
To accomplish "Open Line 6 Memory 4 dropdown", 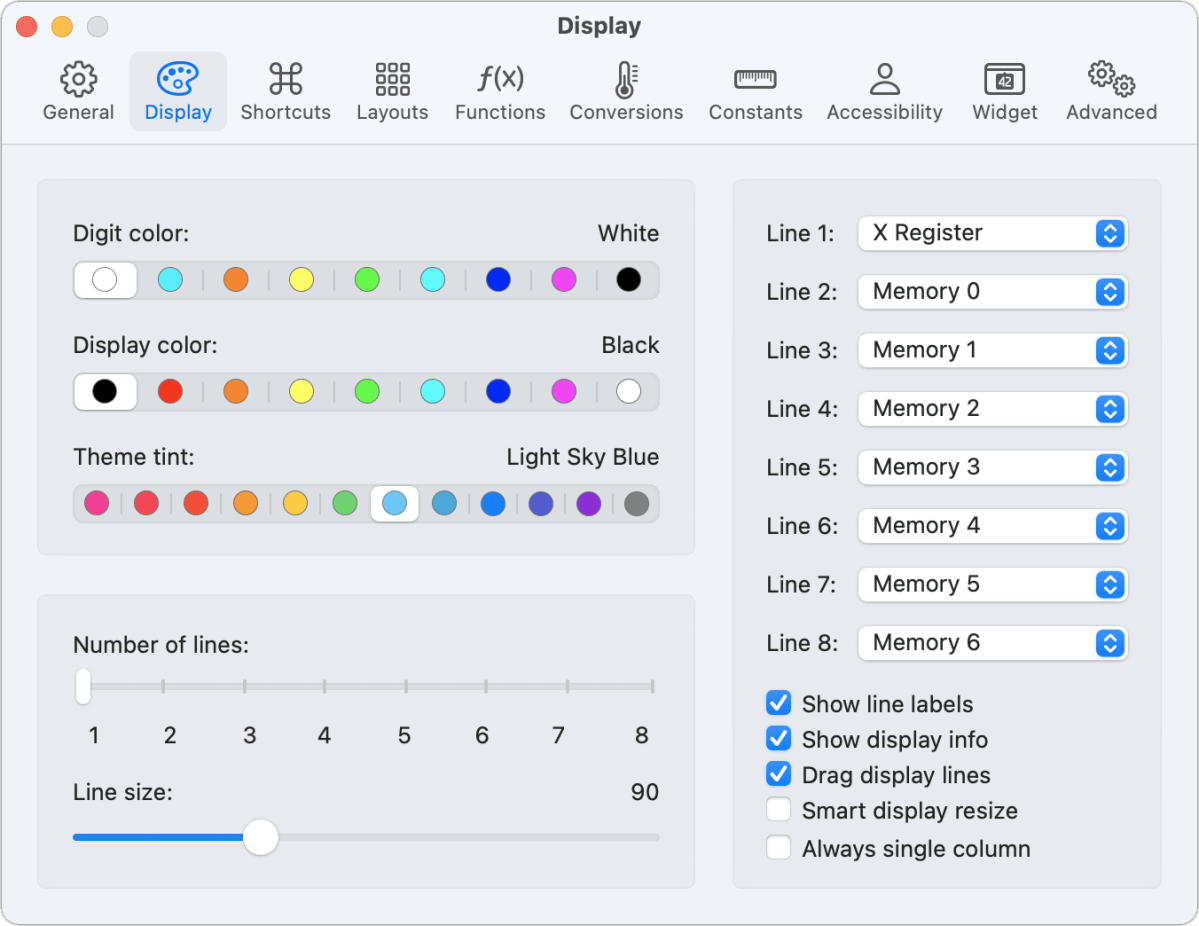I will tap(993, 526).
